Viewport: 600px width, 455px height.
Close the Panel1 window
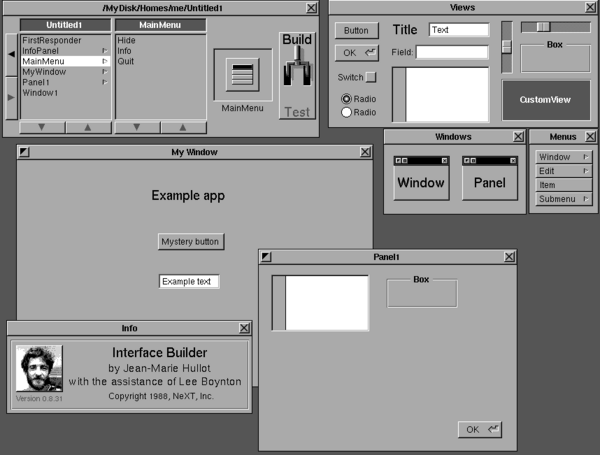[x=509, y=257]
